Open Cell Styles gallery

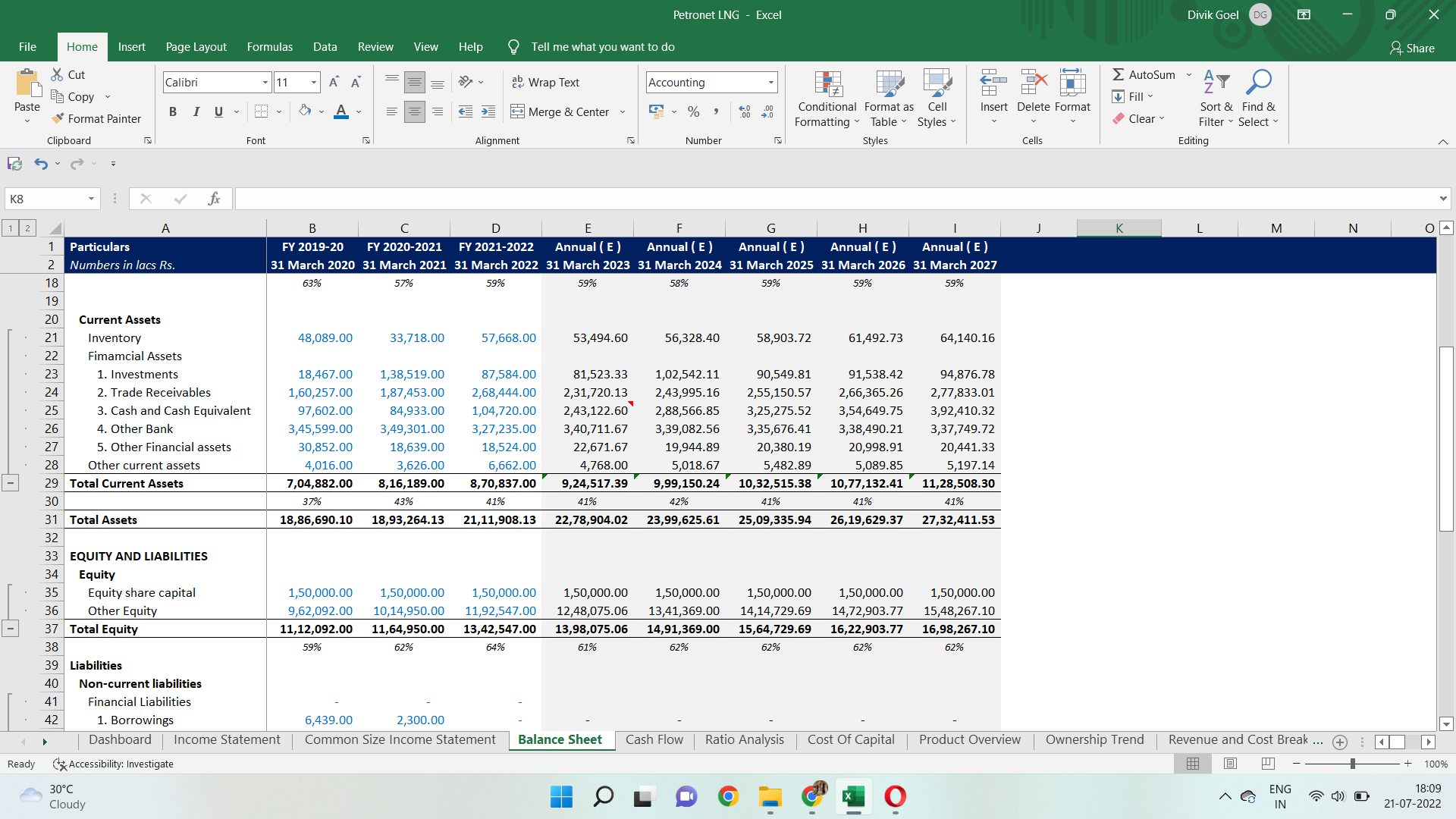pyautogui.click(x=937, y=99)
